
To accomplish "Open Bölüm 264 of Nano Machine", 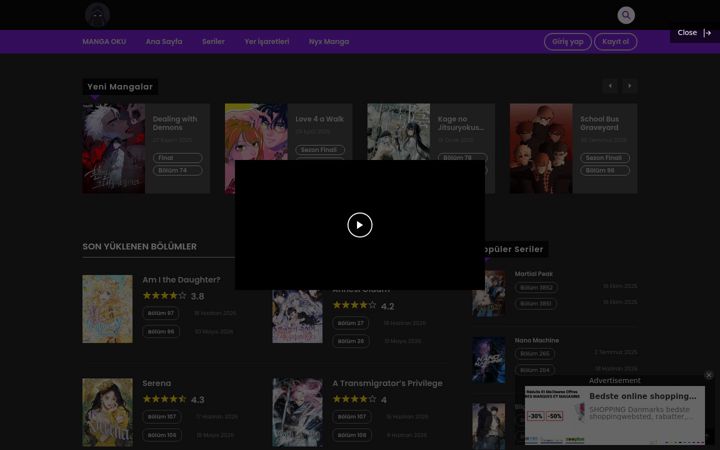I will coord(535,370).
